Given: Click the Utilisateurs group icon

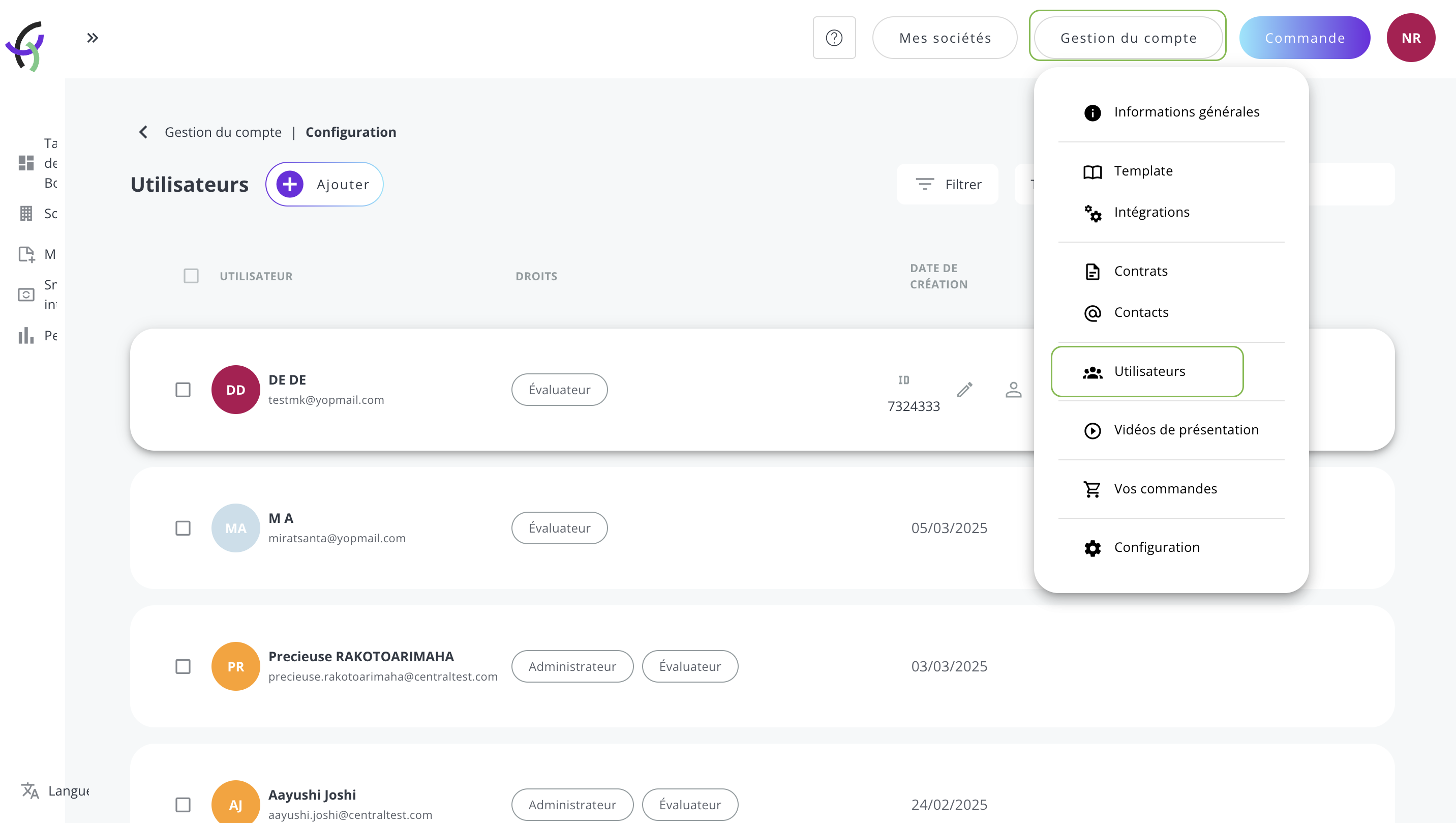Looking at the screenshot, I should click(1093, 372).
